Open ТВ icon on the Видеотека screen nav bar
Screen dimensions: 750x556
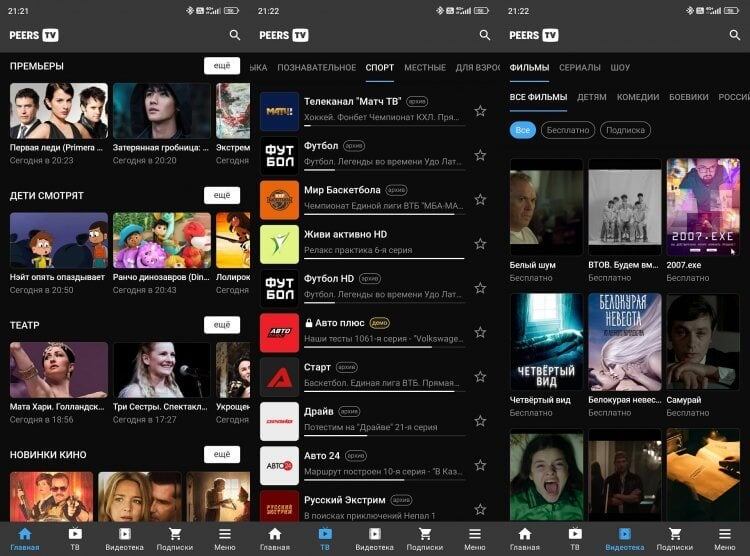point(575,534)
